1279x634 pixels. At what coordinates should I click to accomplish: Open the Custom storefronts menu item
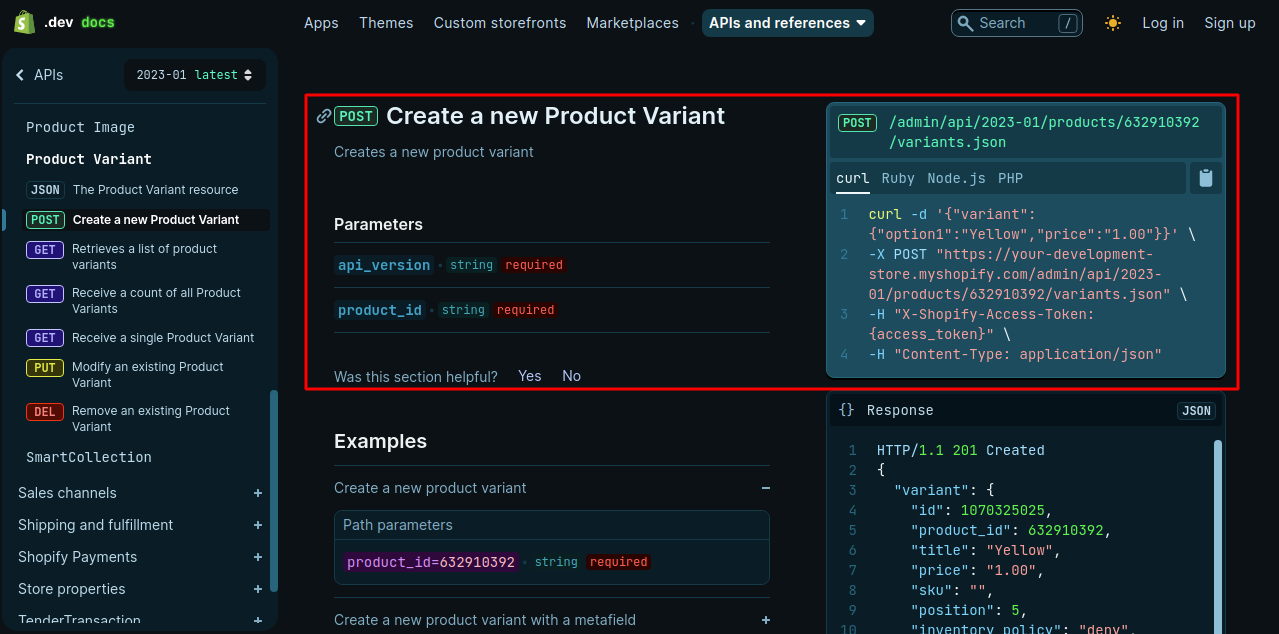500,23
